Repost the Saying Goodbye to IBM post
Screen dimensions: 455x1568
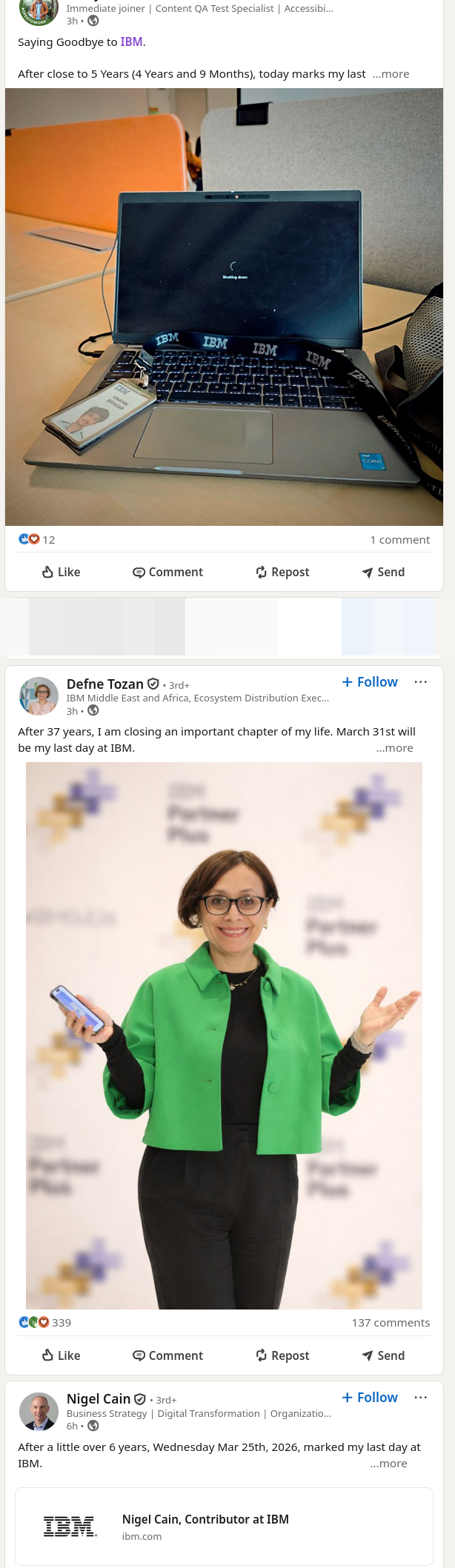coord(282,572)
